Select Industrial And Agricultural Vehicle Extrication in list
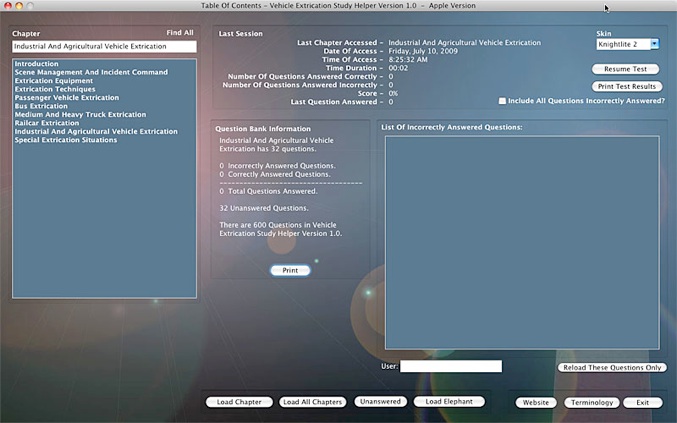 click(x=96, y=131)
